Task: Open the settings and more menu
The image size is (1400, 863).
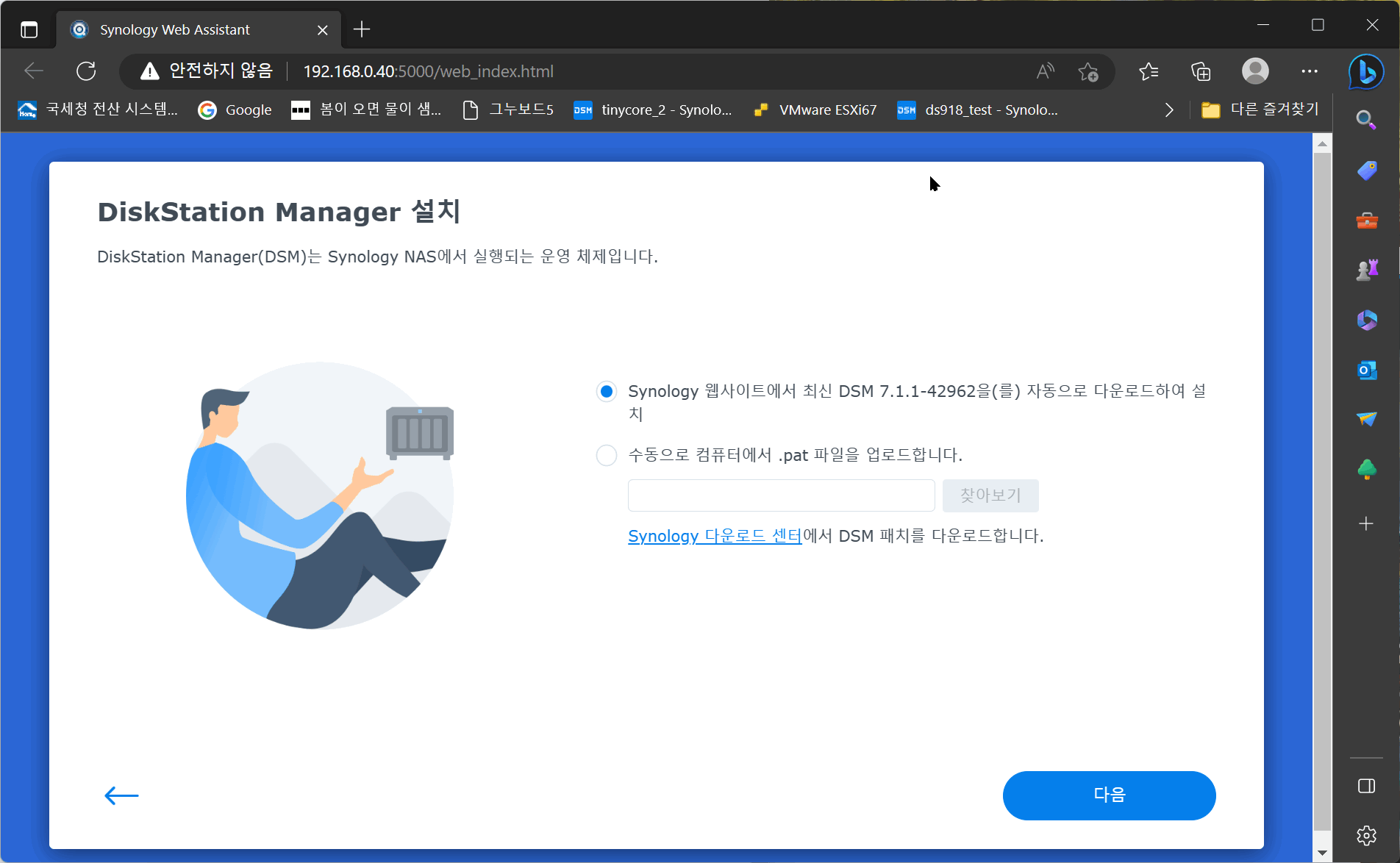Action: click(x=1310, y=71)
